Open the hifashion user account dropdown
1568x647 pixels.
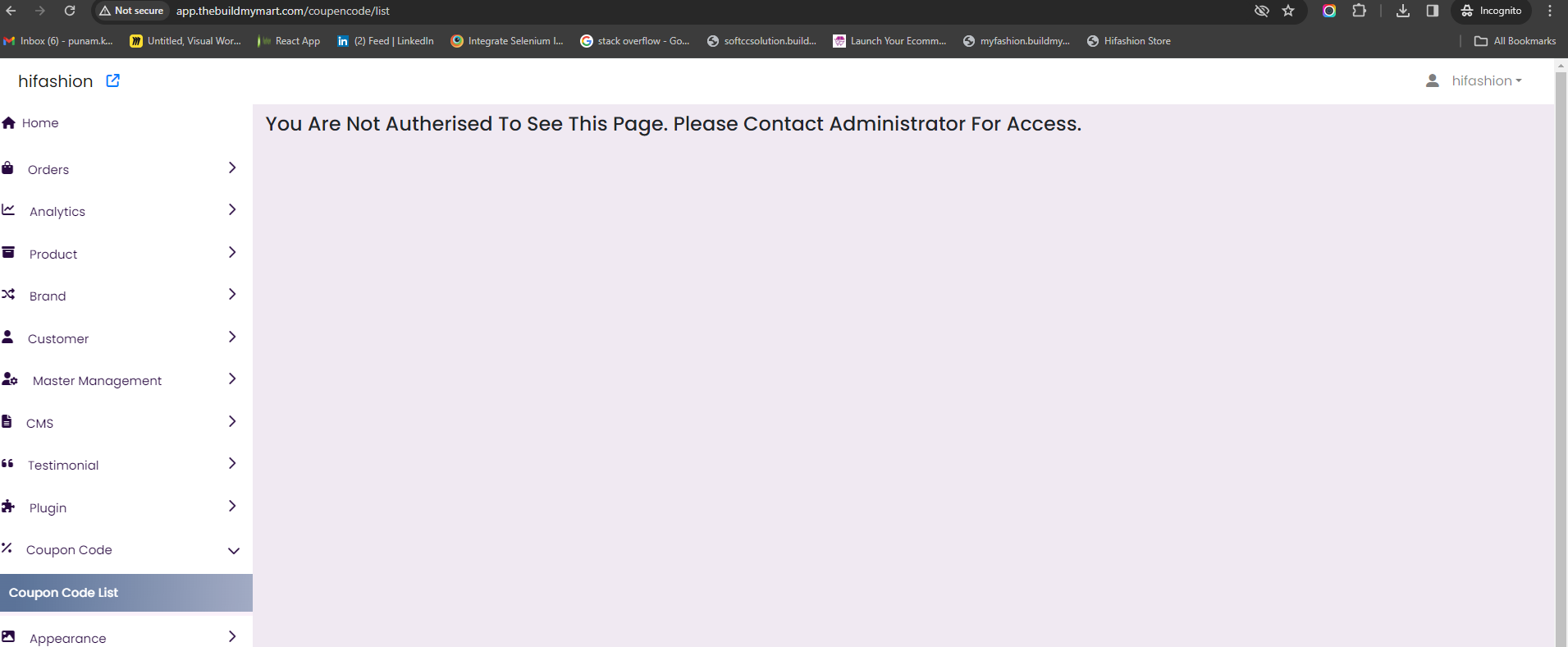pos(1474,80)
